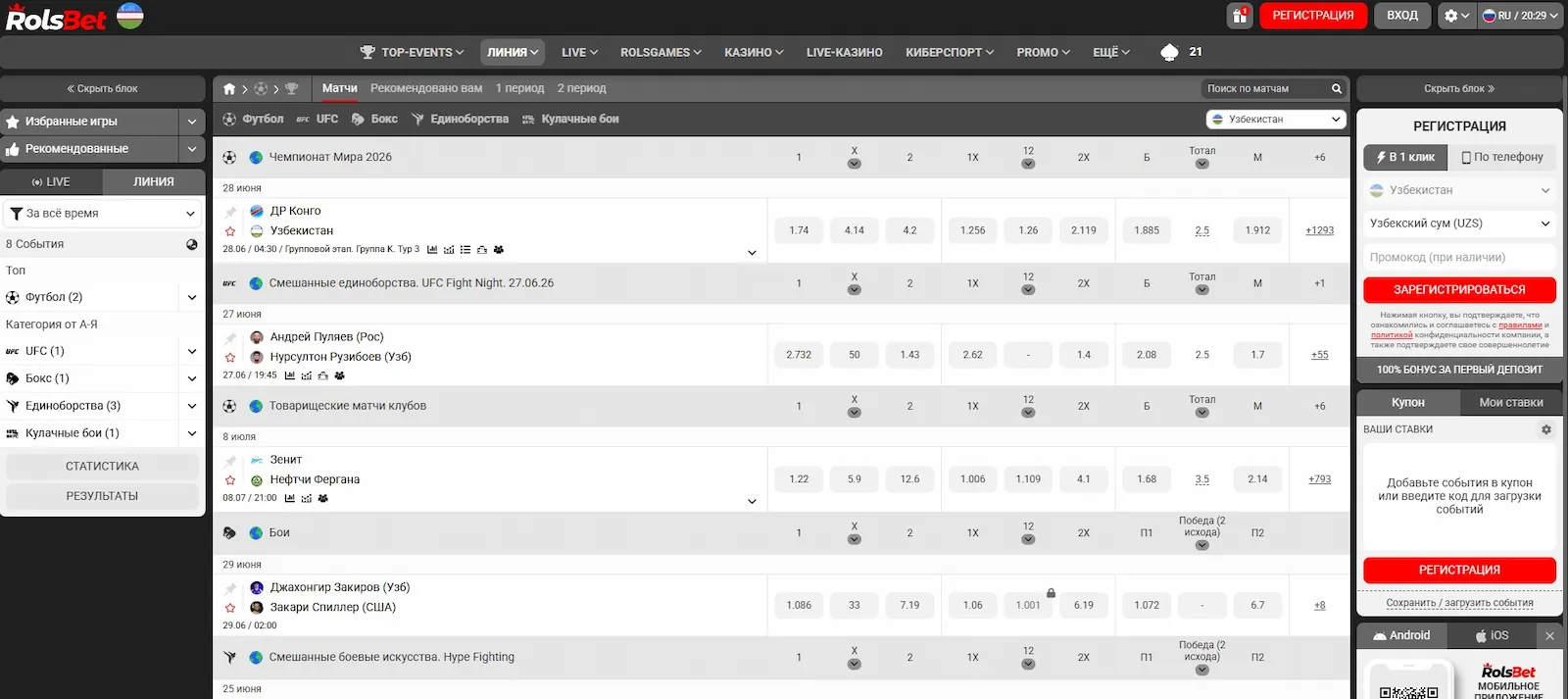Pin the Зенит vs Нефтчи Фергана match
This screenshot has width=1568, height=699.
230,461
